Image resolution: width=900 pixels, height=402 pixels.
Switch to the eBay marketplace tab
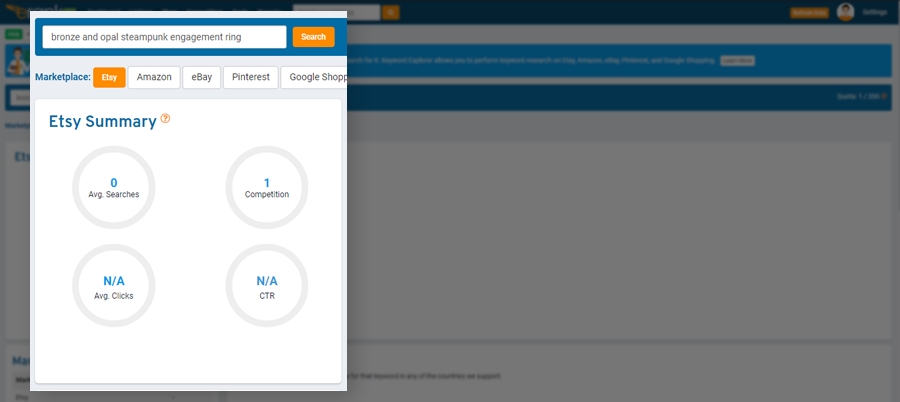coord(201,77)
